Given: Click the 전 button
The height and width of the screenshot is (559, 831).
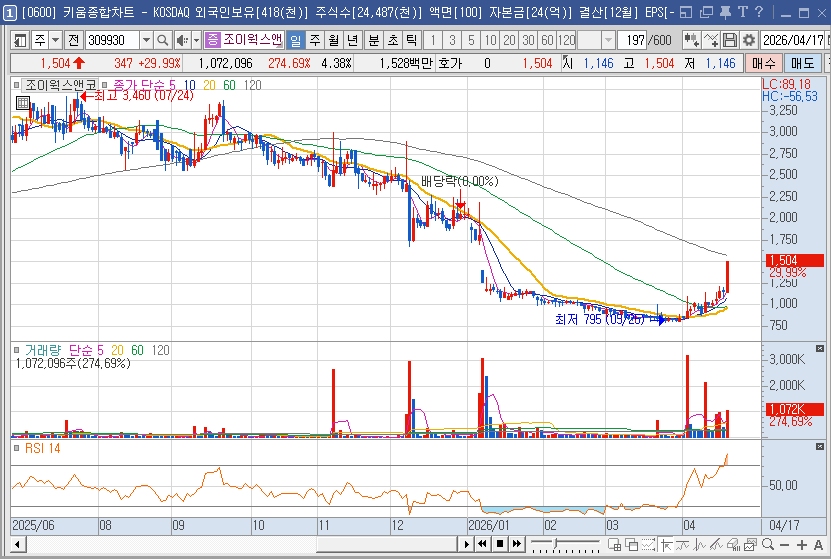Looking at the screenshot, I should pyautogui.click(x=74, y=40).
